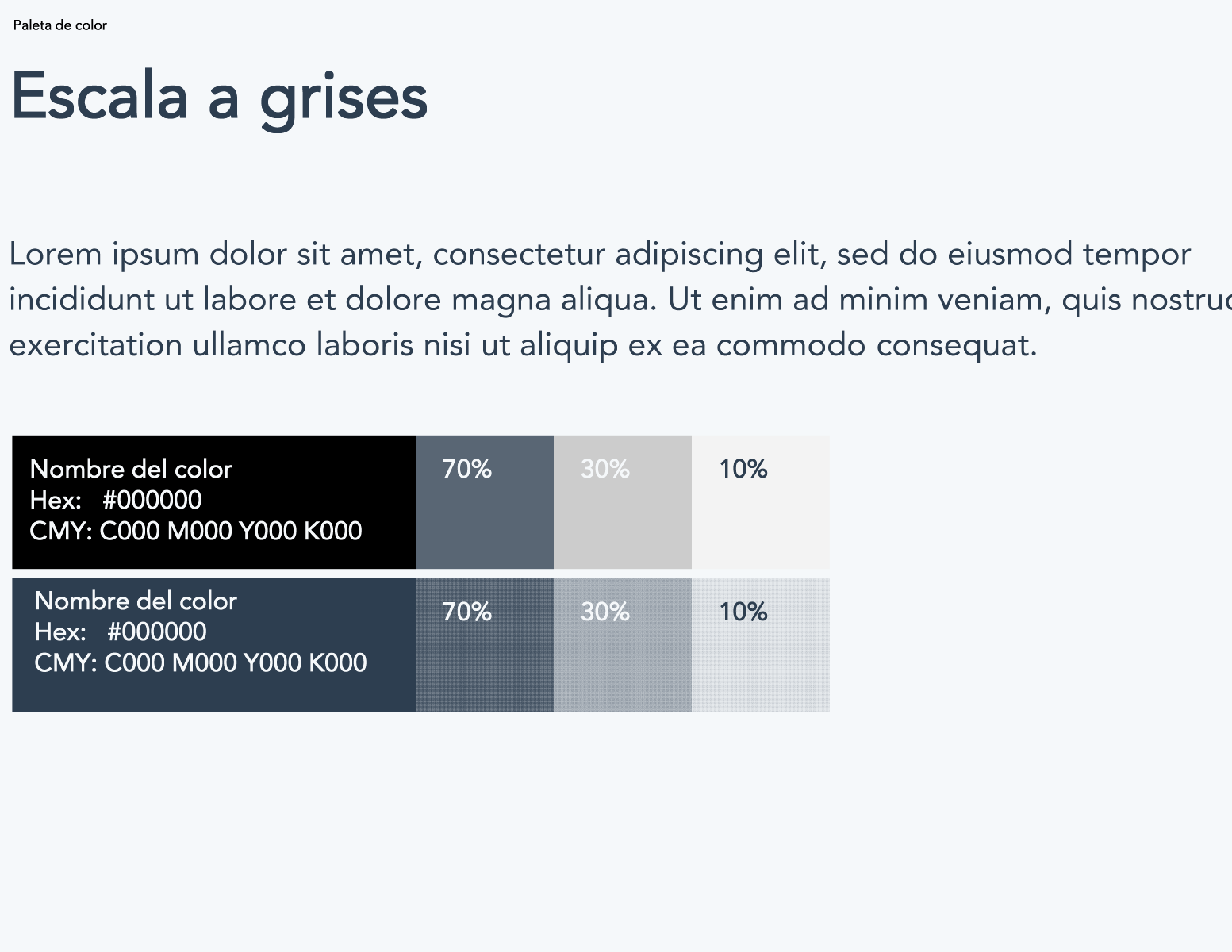Click the black #000000 color swatch

coord(213,502)
